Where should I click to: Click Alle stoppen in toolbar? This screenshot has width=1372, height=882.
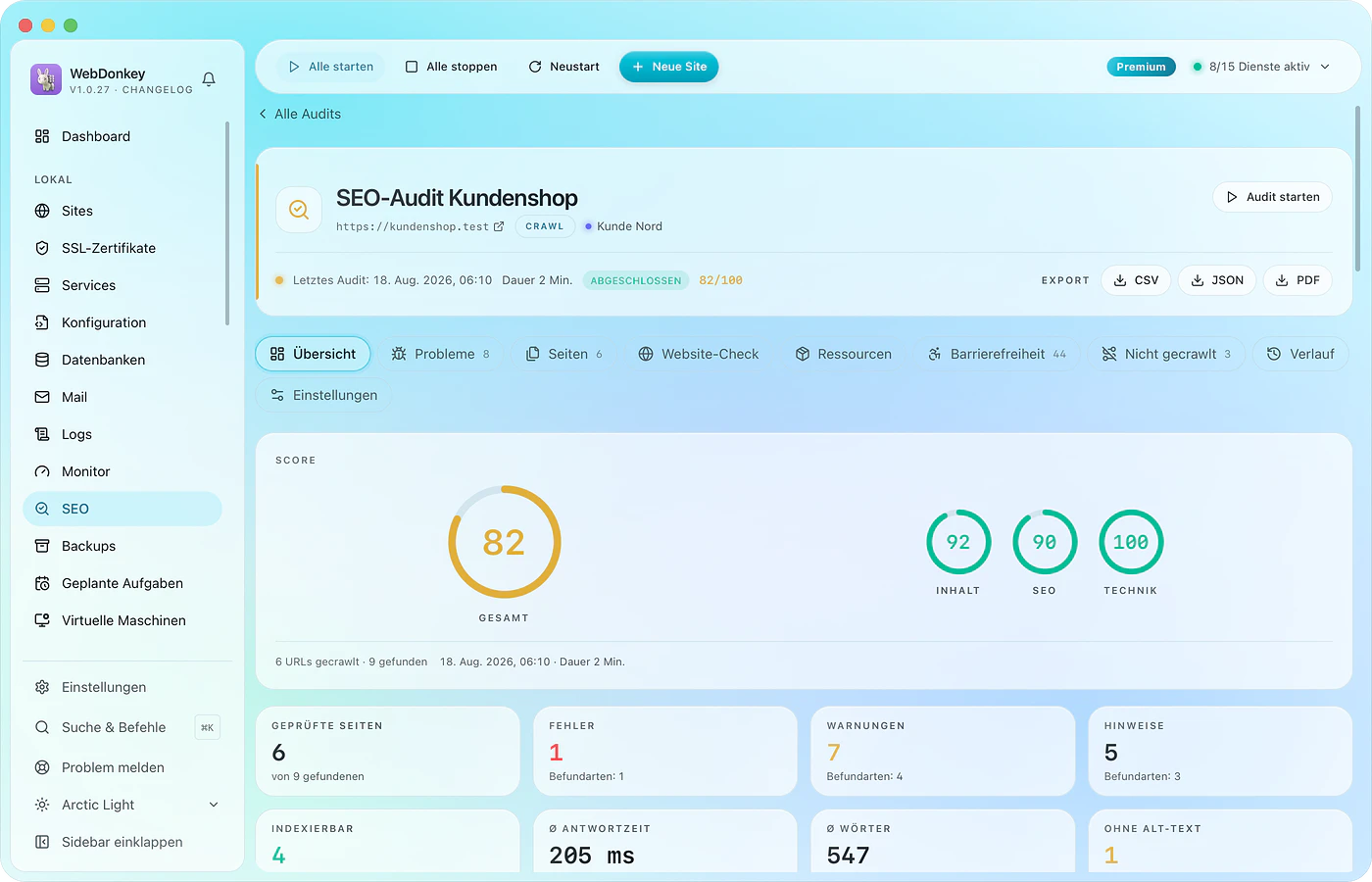pos(452,67)
